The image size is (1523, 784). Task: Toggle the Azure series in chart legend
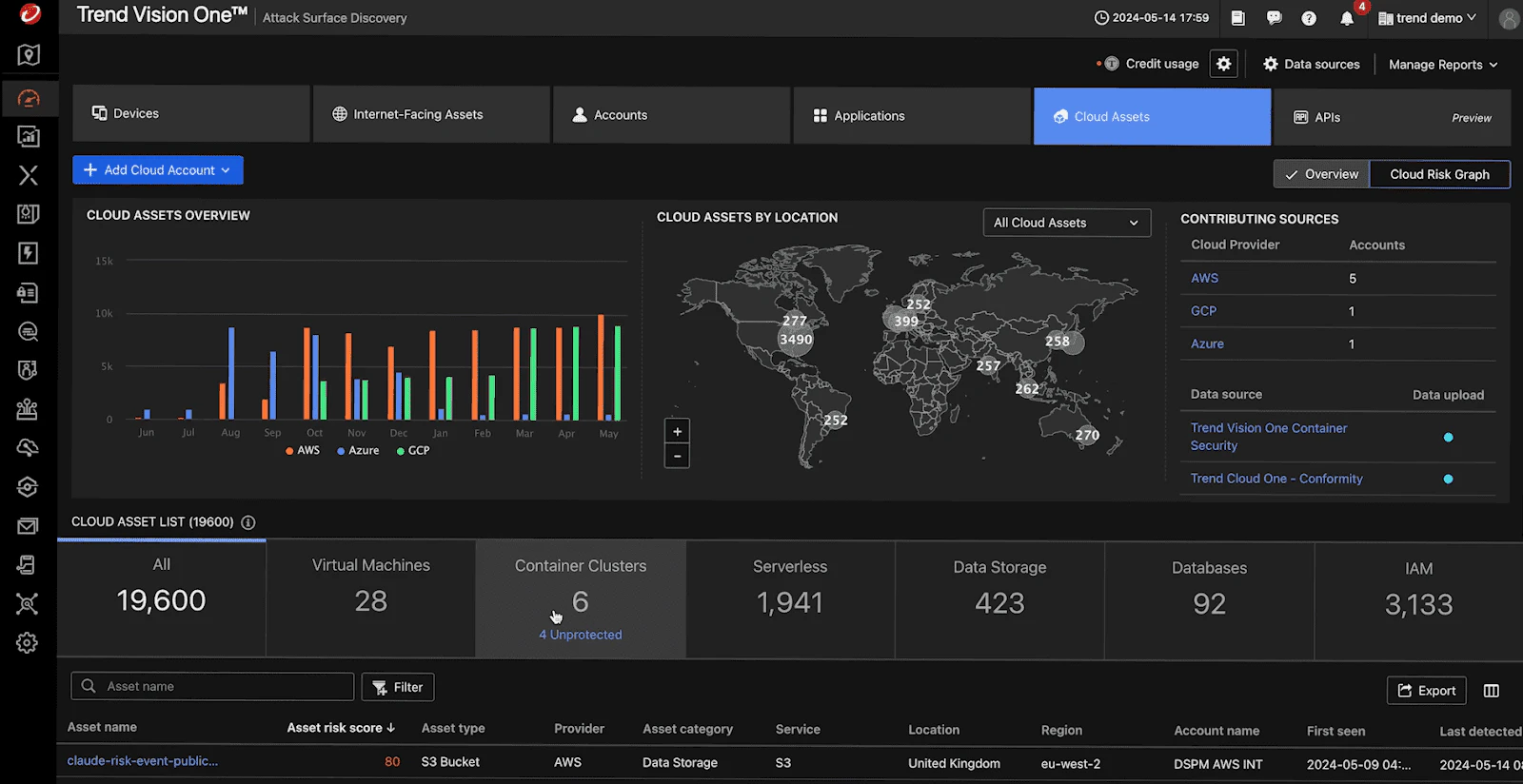tap(358, 450)
